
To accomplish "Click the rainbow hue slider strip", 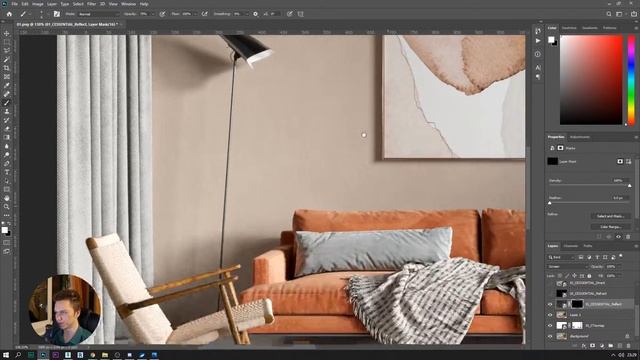I will (x=631, y=80).
